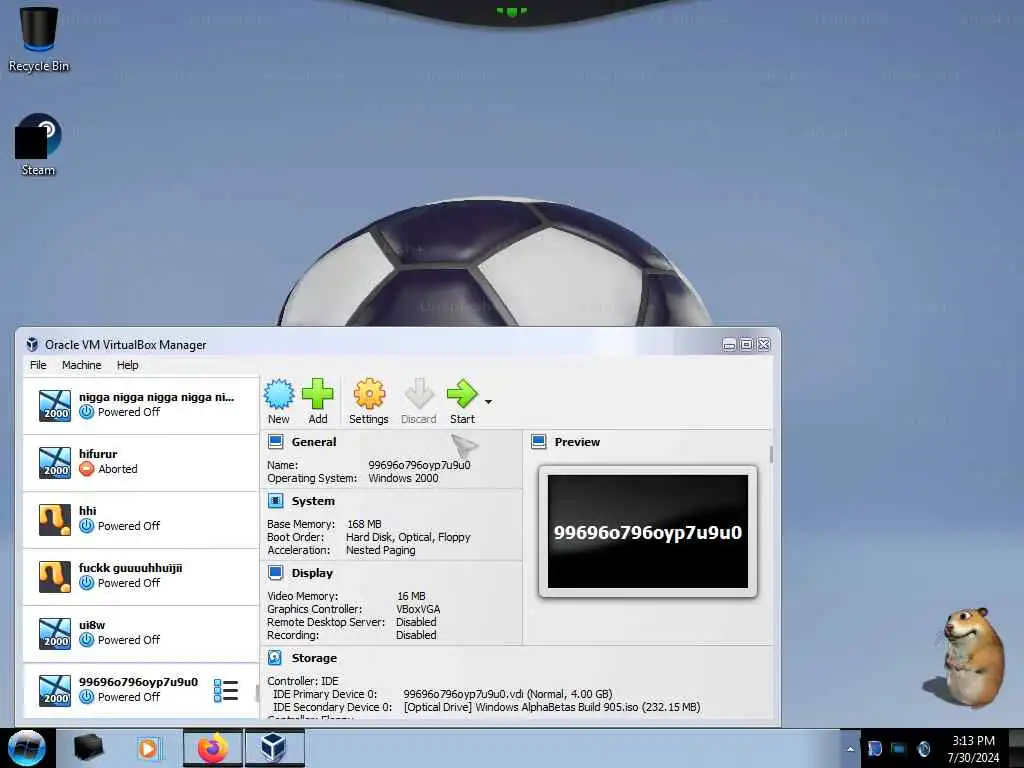Open the media player taskbar icon

148,748
